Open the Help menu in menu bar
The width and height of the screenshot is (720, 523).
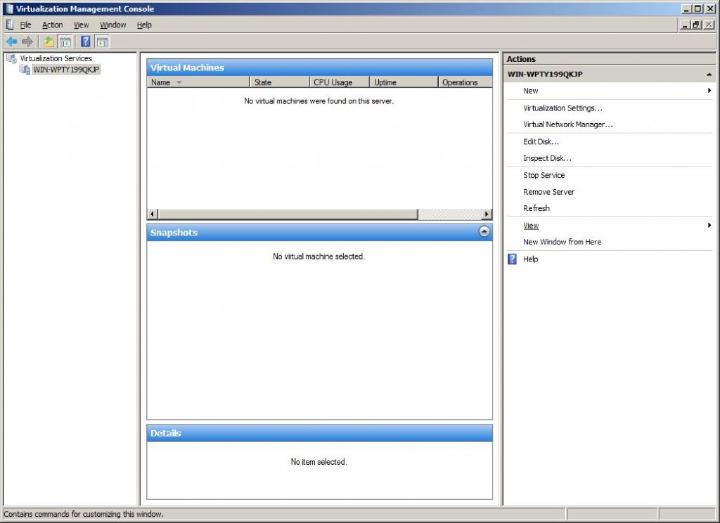click(144, 25)
